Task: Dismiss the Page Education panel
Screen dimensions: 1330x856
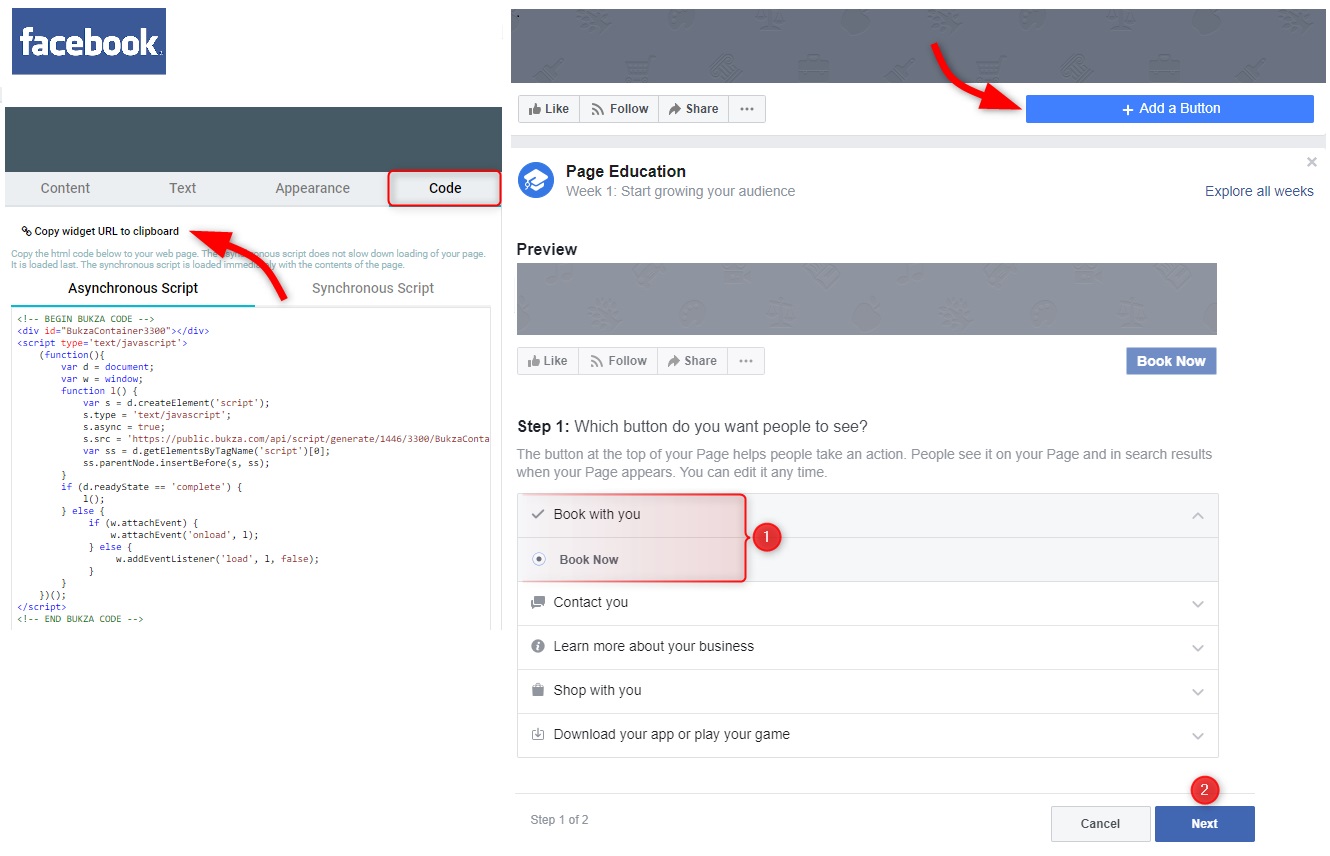Action: coord(1311,161)
